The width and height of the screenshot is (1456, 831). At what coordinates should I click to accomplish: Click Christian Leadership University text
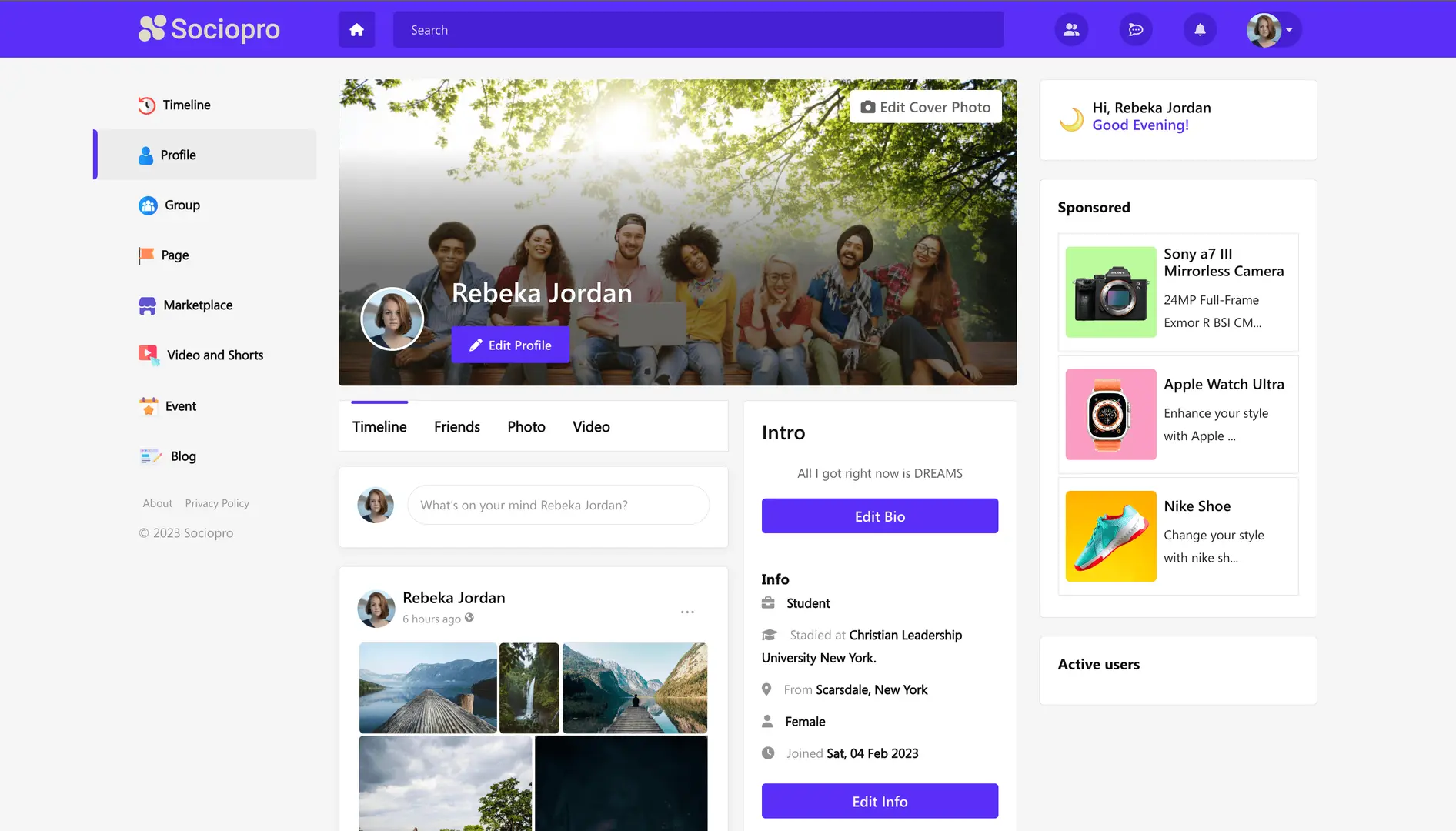pyautogui.click(x=862, y=646)
